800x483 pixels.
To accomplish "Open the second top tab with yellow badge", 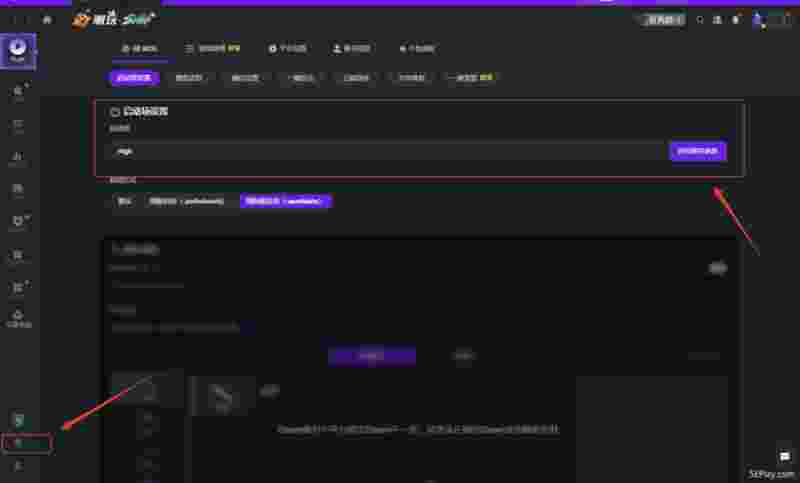I will (213, 47).
